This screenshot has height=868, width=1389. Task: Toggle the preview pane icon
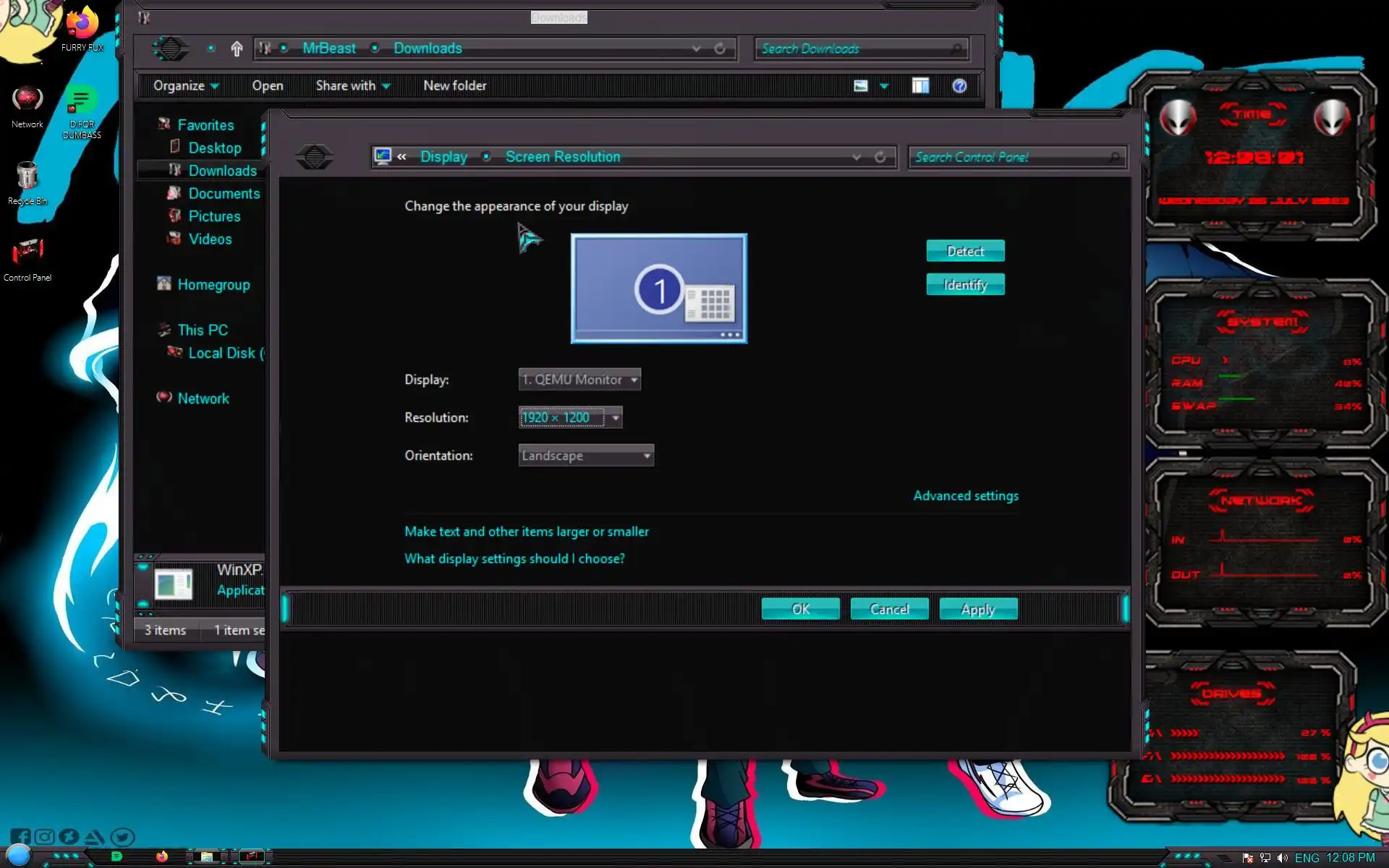(x=920, y=86)
